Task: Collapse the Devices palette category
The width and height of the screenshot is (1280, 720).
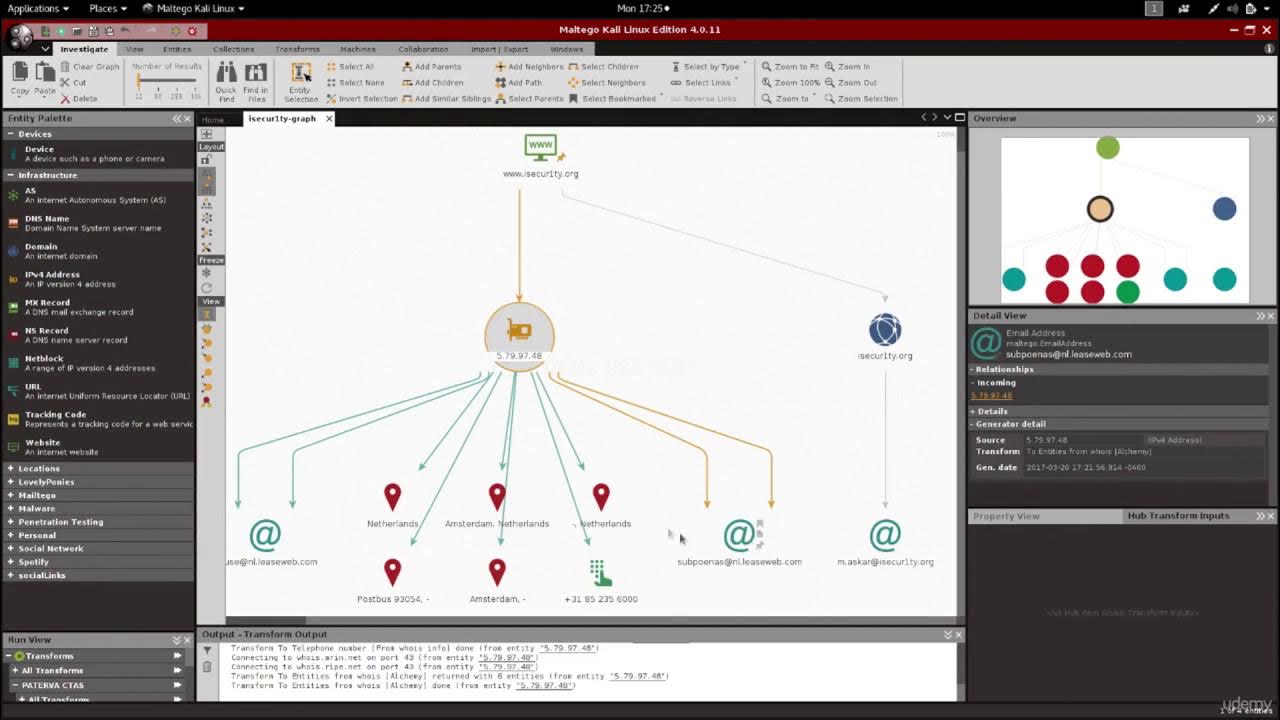Action: [x=11, y=134]
